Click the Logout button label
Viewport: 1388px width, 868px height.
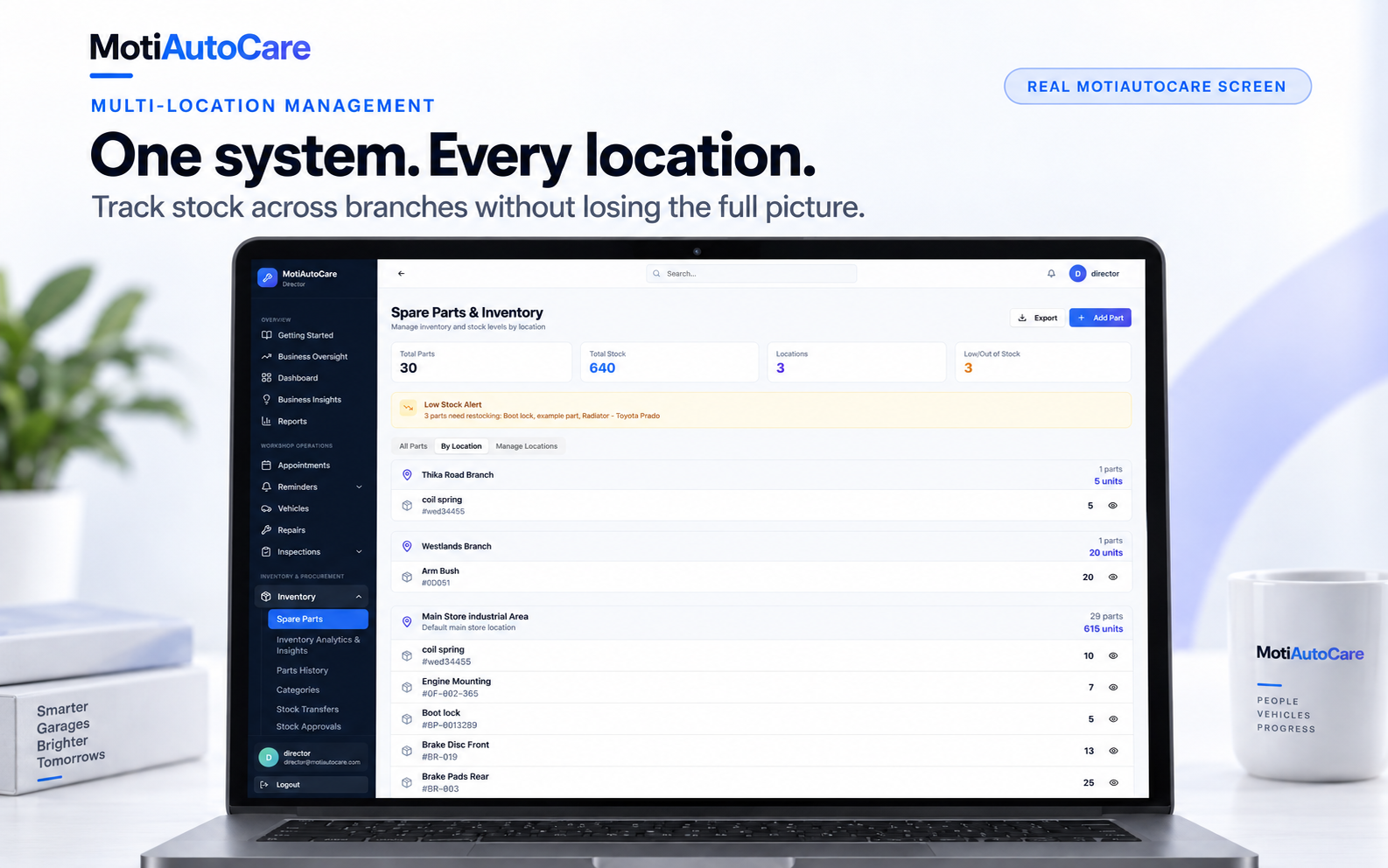click(288, 785)
